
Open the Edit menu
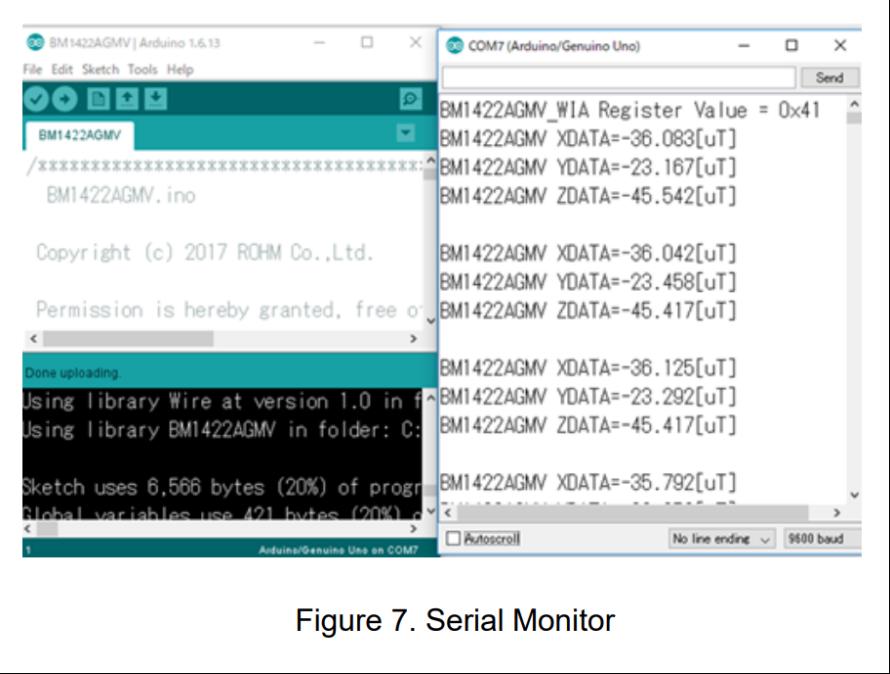[62, 69]
